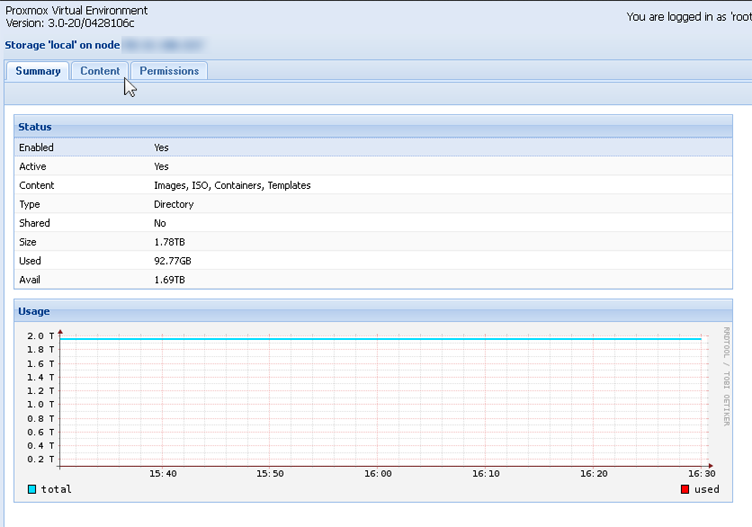752x527 pixels.
Task: Click the cyan total line in usage graph
Action: tap(380, 339)
